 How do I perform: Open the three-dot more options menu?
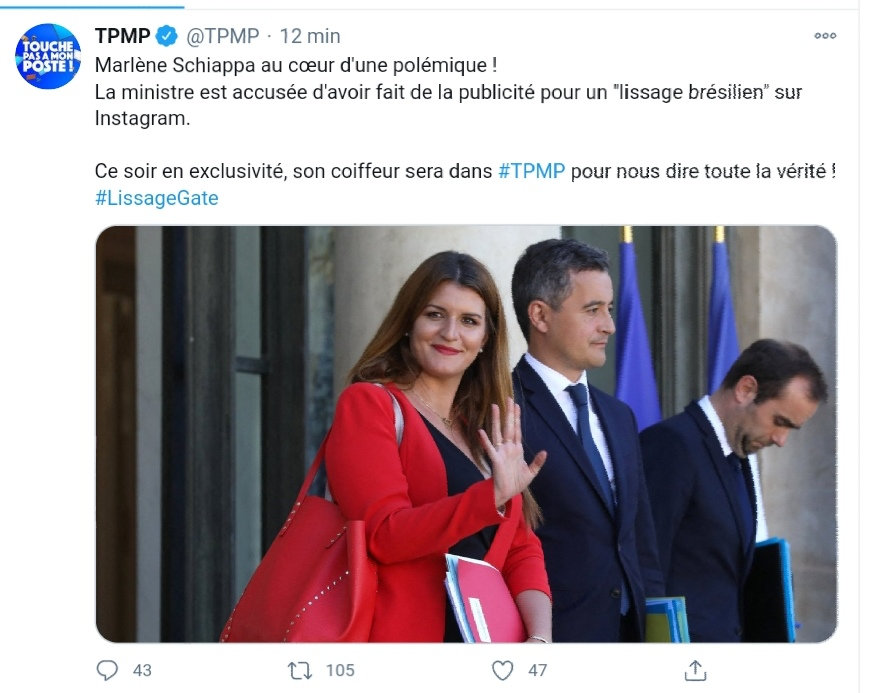[825, 36]
